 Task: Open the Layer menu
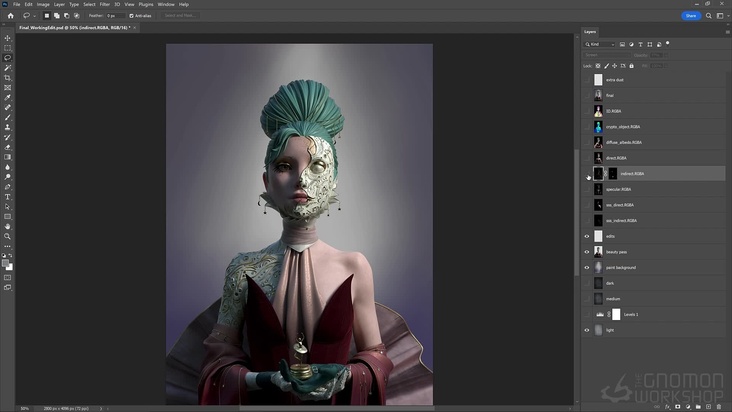click(59, 4)
